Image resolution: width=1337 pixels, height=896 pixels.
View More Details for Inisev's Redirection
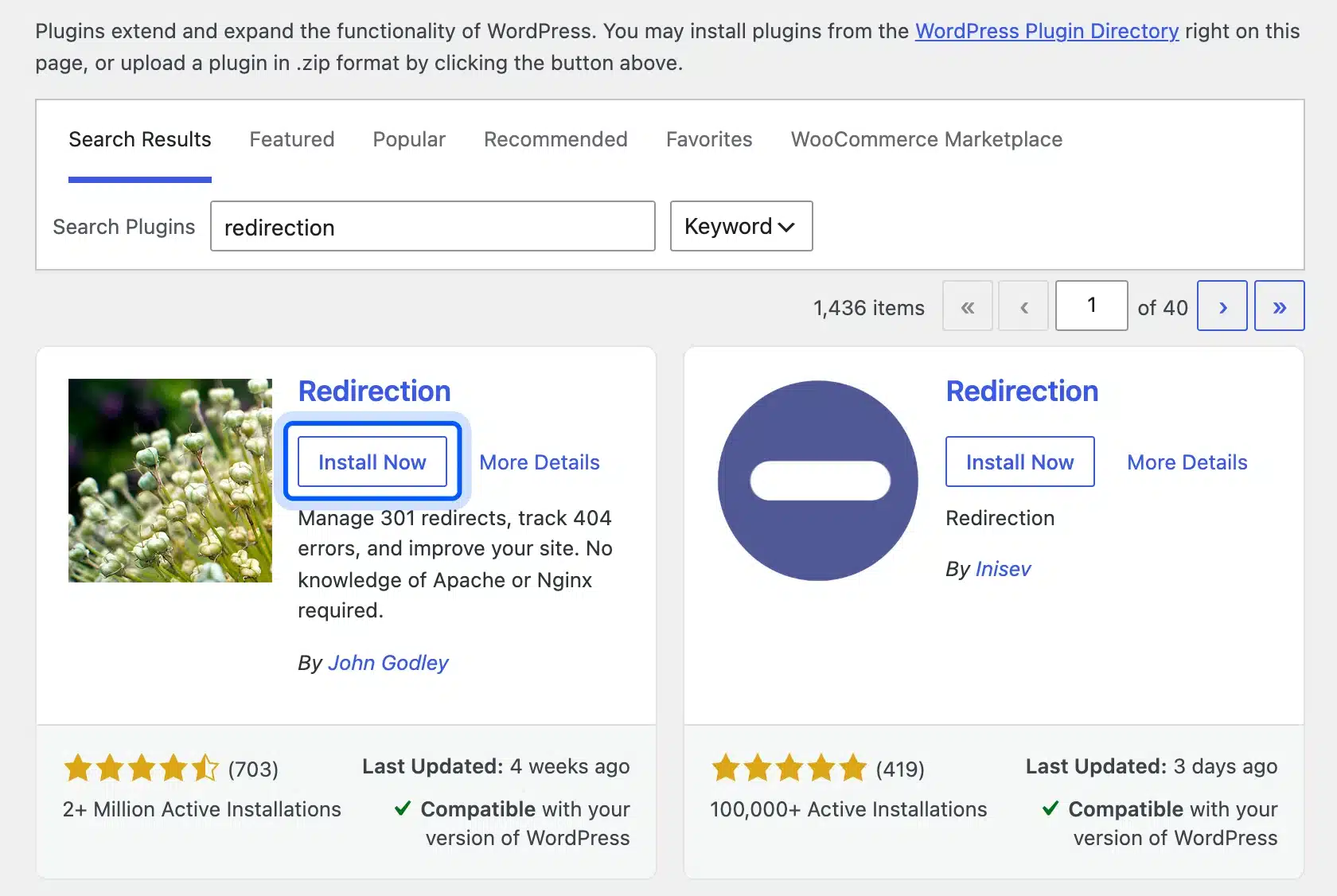1187,462
